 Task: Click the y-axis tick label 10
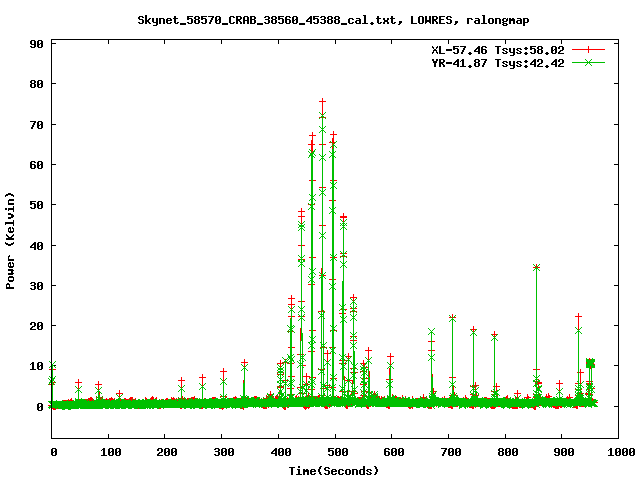point(36,366)
